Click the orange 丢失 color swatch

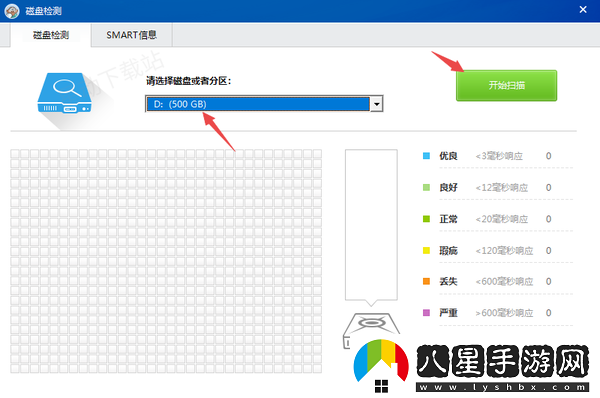click(426, 281)
